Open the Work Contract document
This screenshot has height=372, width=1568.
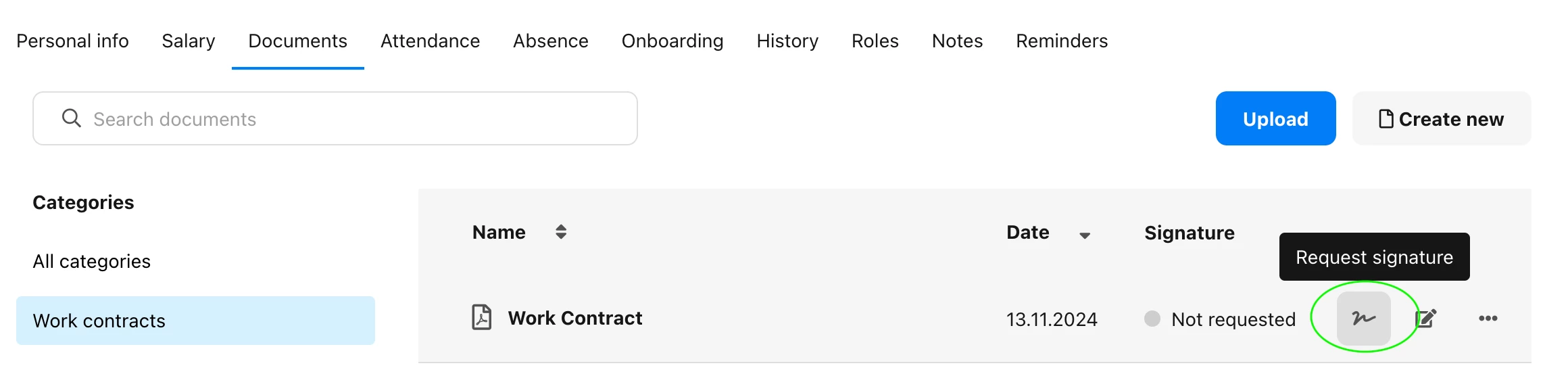coord(575,318)
